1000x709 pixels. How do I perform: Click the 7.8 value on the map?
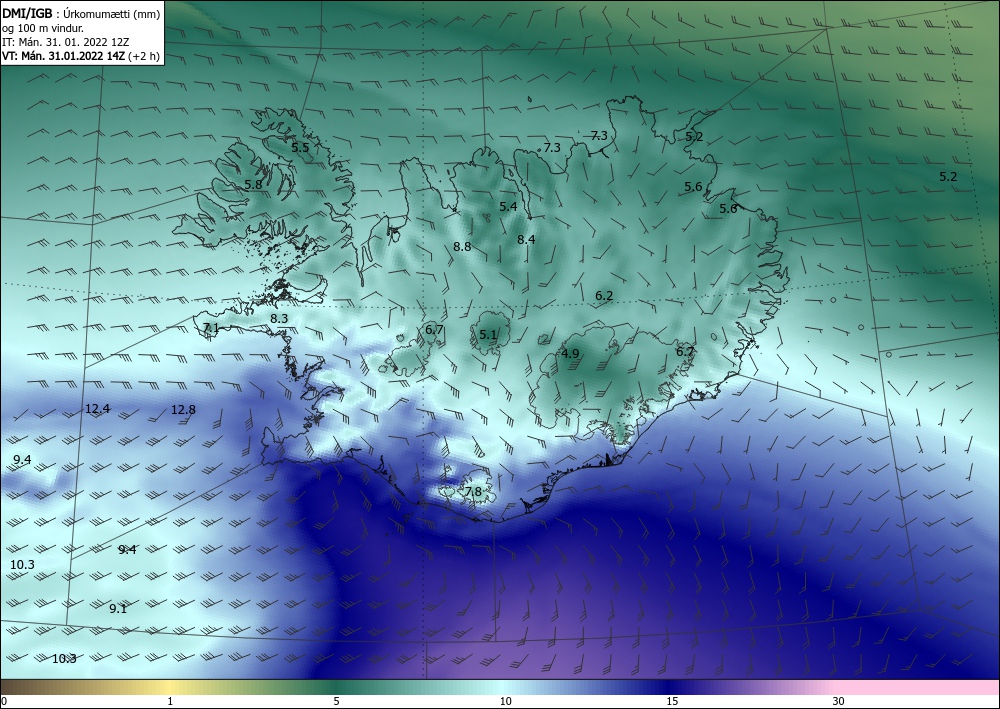pyautogui.click(x=473, y=492)
